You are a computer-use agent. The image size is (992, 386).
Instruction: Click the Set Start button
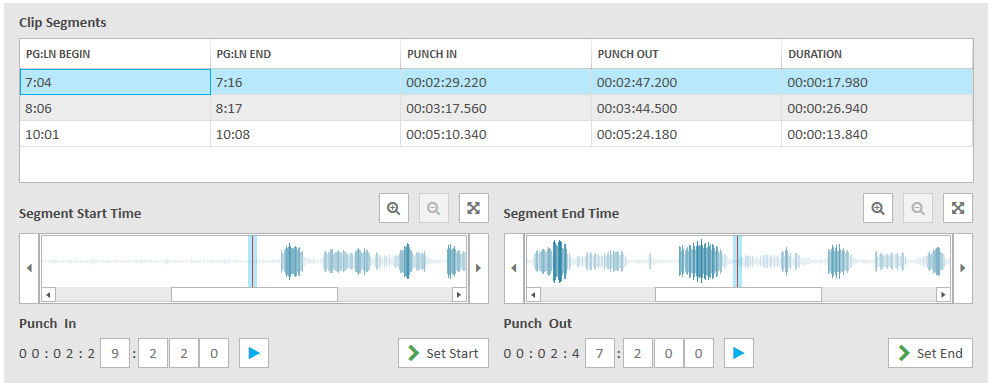(x=443, y=353)
